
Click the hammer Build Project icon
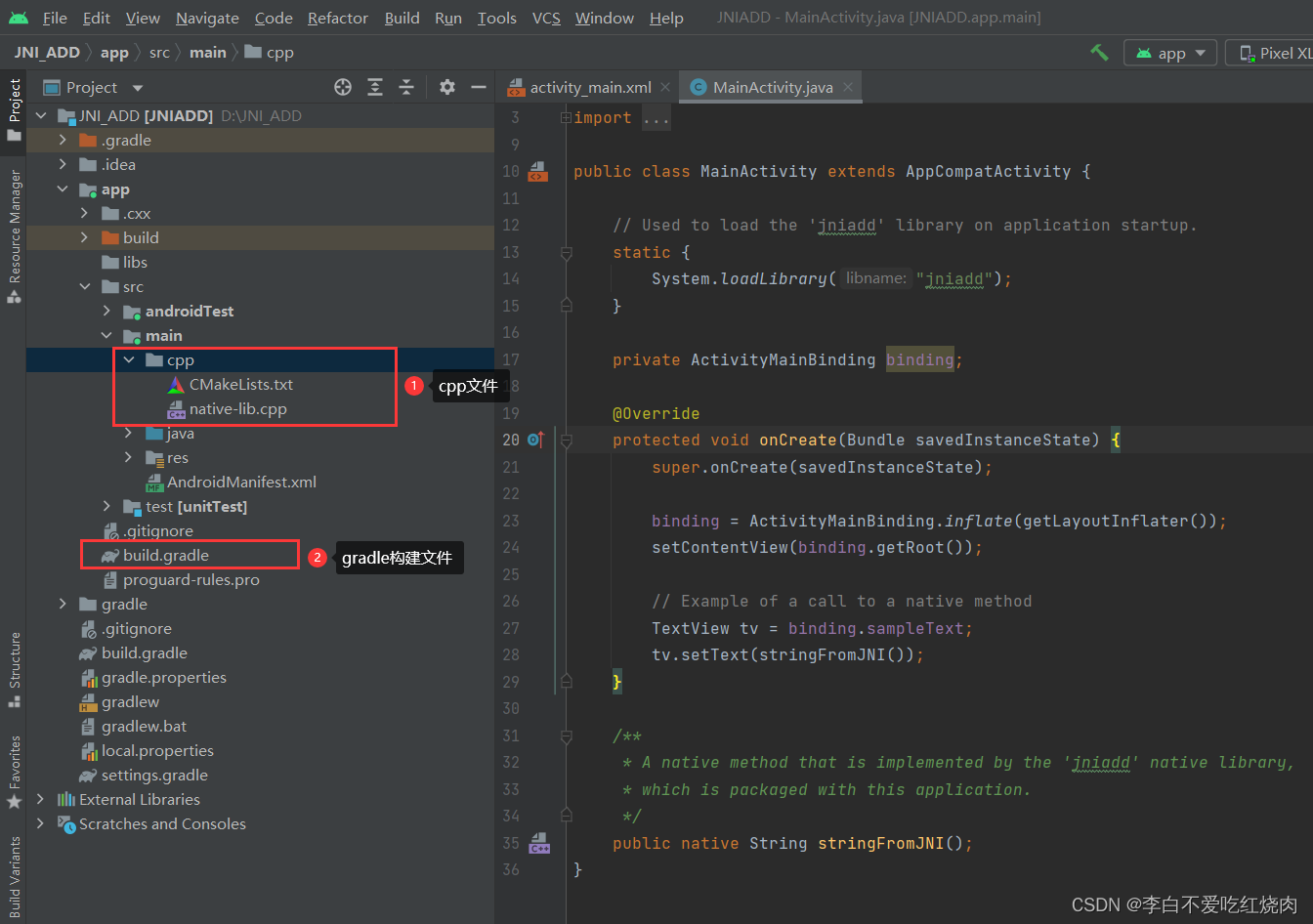pyautogui.click(x=1100, y=53)
